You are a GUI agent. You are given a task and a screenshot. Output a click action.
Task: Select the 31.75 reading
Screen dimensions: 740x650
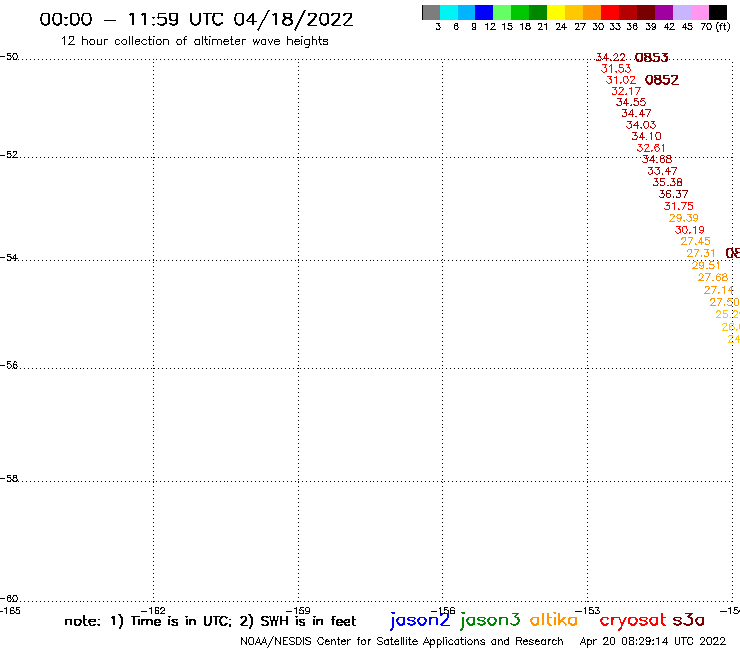click(679, 206)
